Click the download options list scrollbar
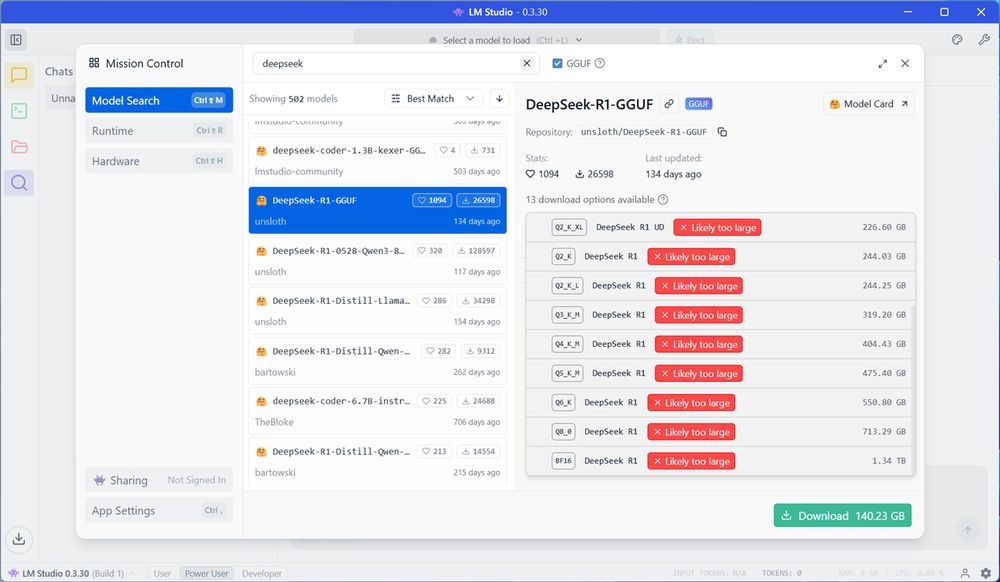 click(913, 389)
